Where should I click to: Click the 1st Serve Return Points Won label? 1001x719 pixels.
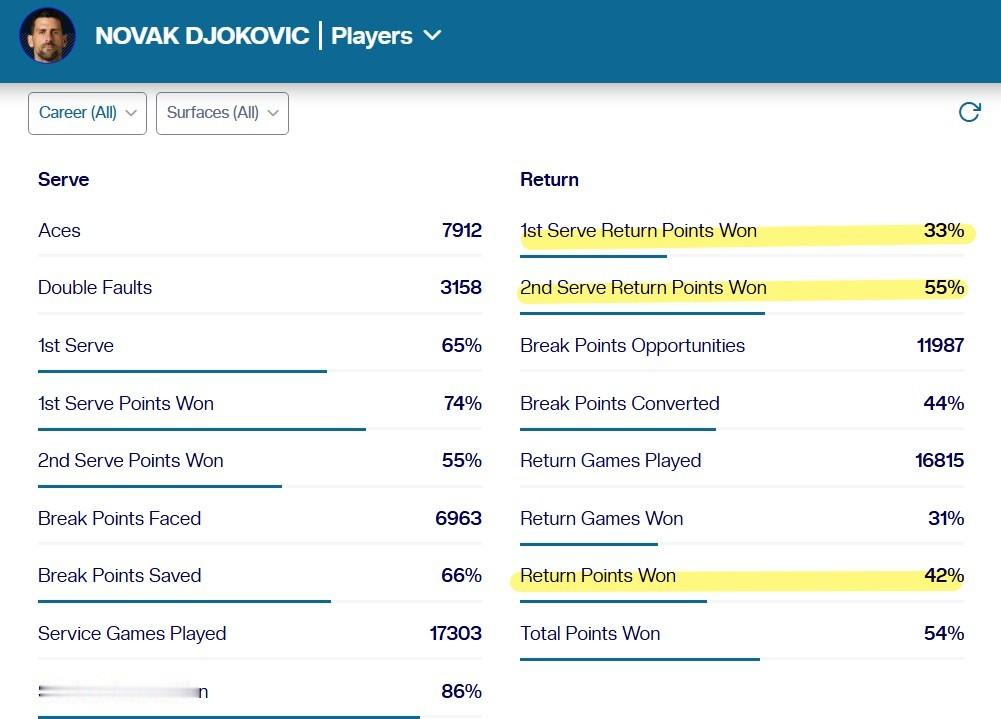(638, 231)
